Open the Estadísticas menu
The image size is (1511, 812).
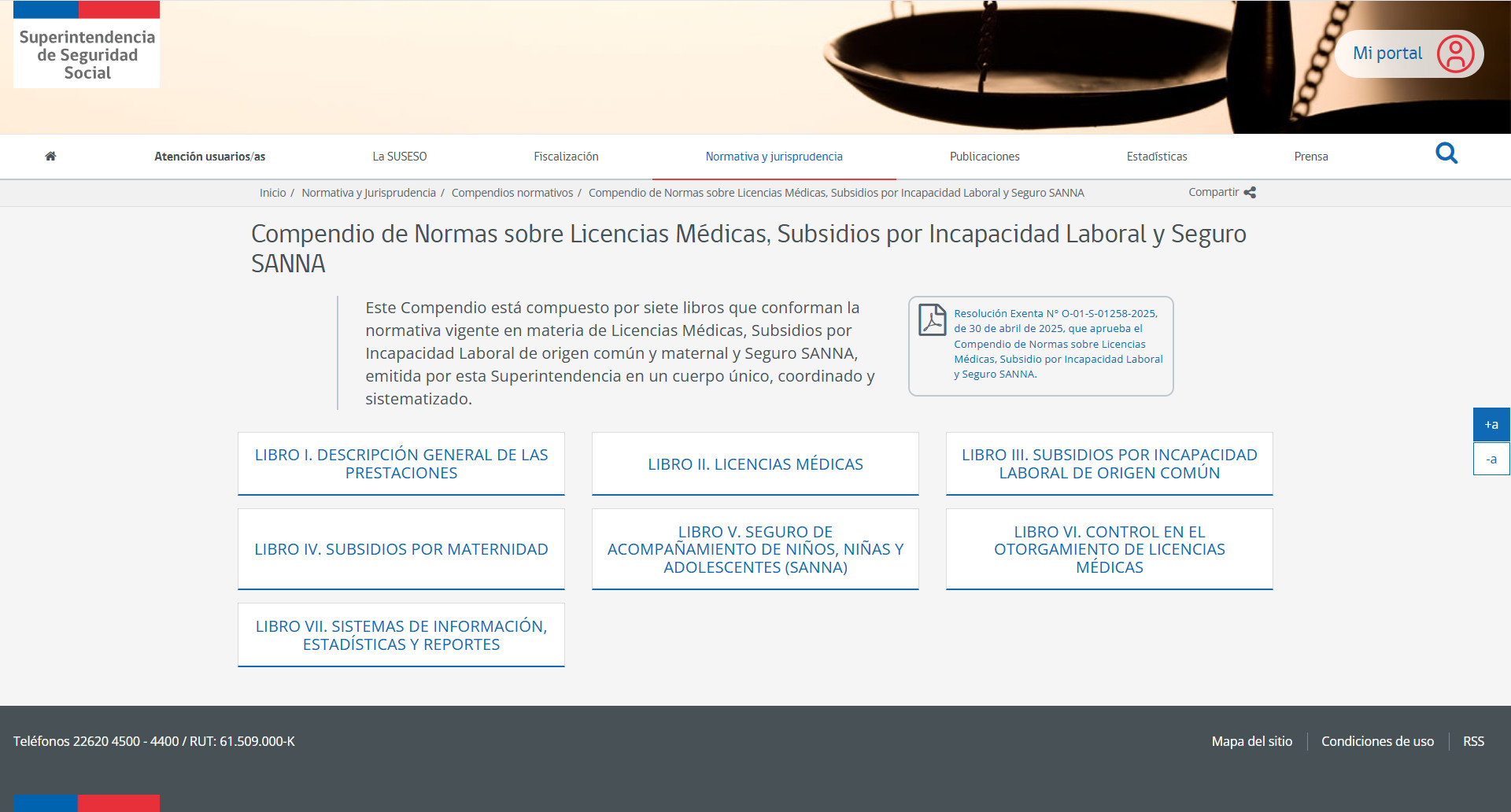point(1156,157)
